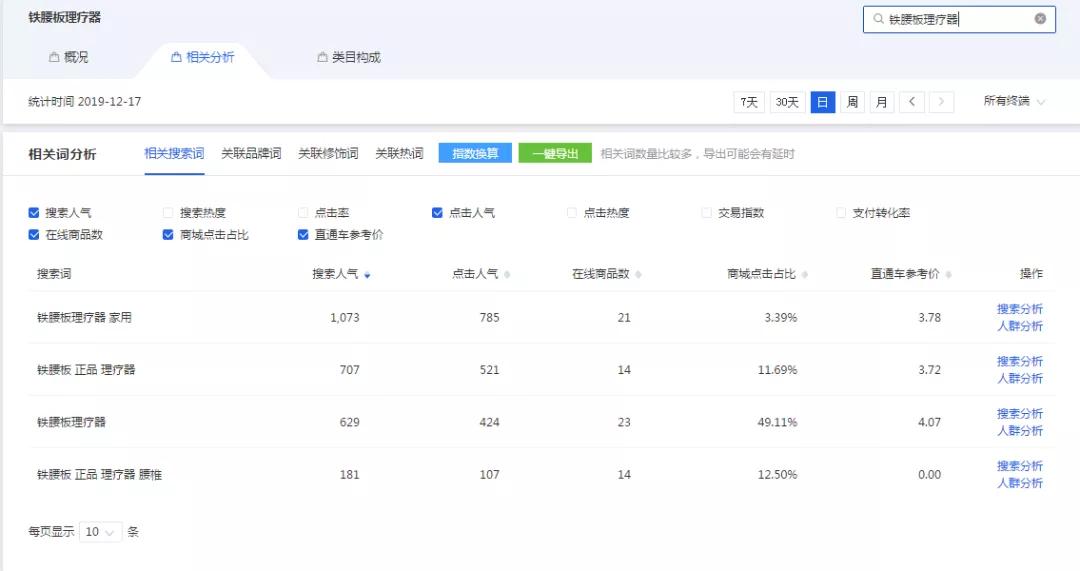Enable the 支付转化率 checkbox

[x=841, y=213]
